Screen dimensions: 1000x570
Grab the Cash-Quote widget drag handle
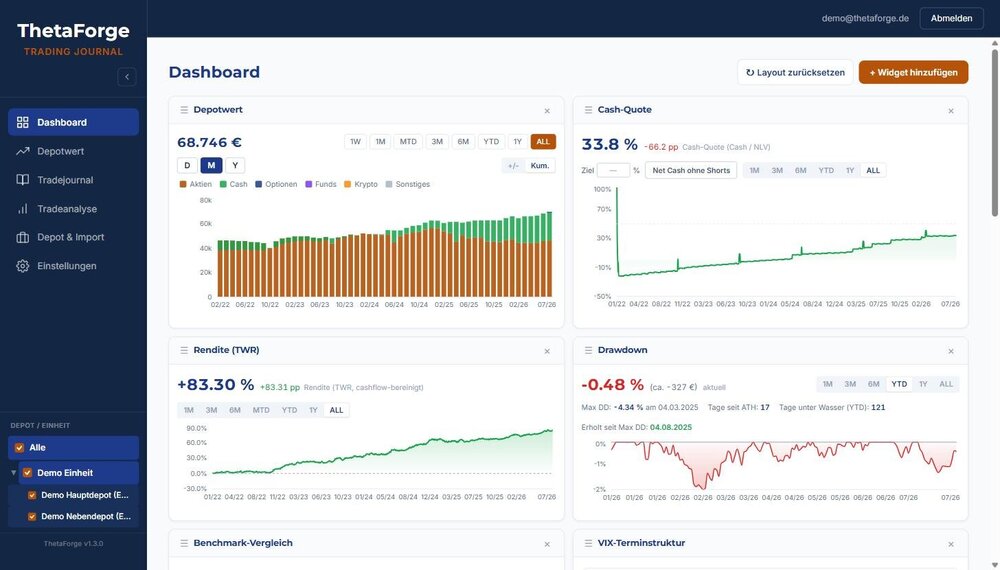[x=588, y=110]
